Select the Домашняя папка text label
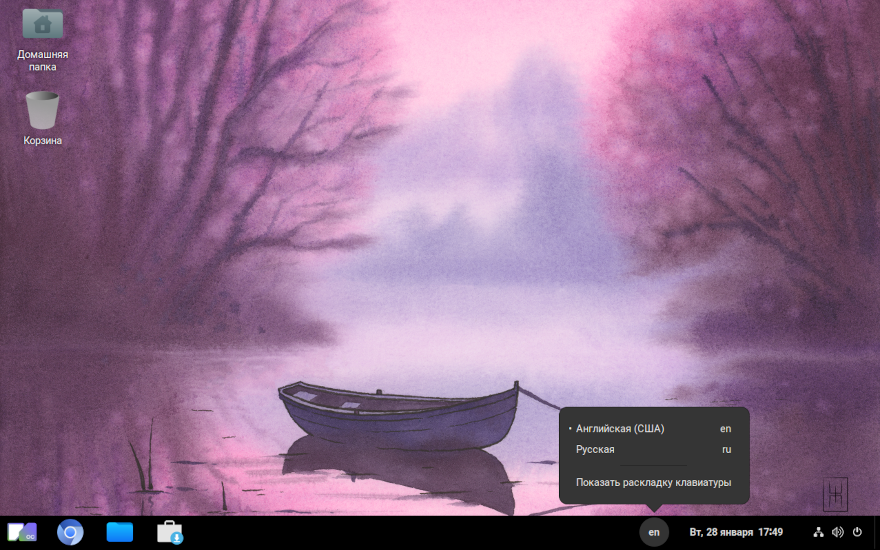 tap(42, 60)
